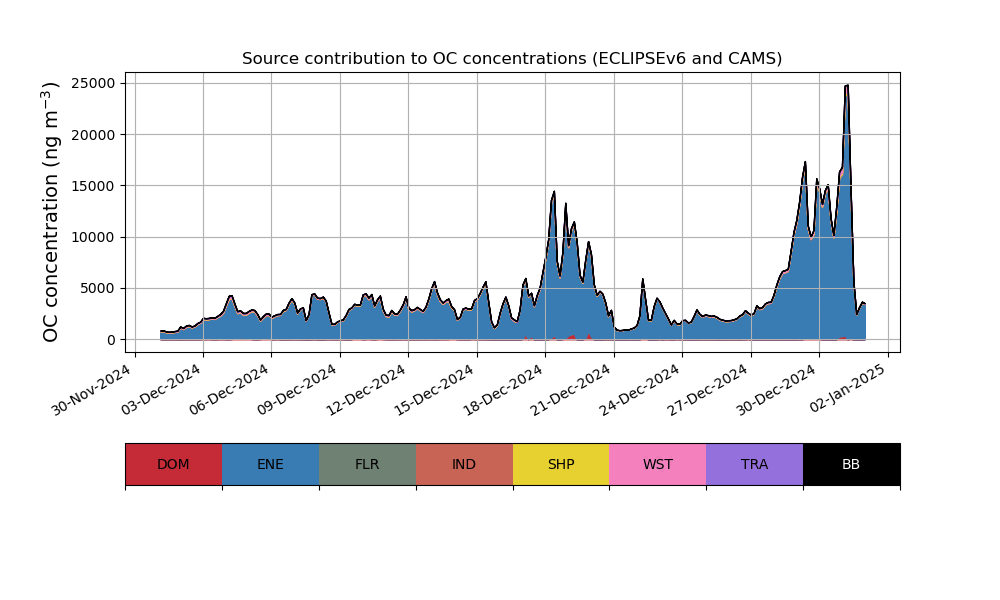The image size is (1000, 600).
Task: Click the gray-green FLR legend swatch
Action: point(367,464)
